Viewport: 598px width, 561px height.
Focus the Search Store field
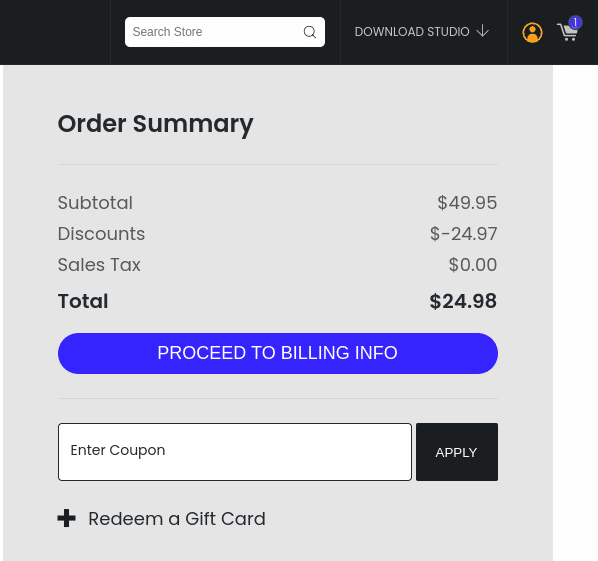(225, 32)
